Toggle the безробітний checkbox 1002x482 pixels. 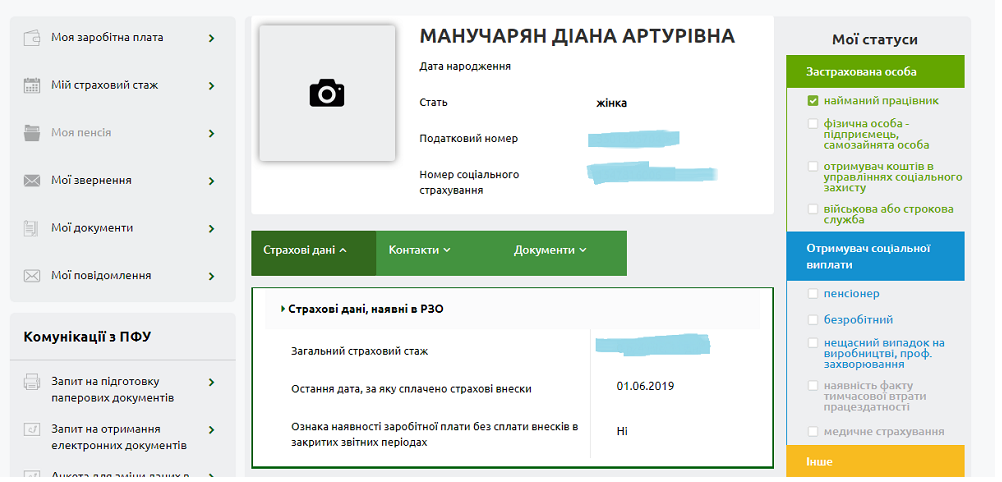[x=813, y=320]
